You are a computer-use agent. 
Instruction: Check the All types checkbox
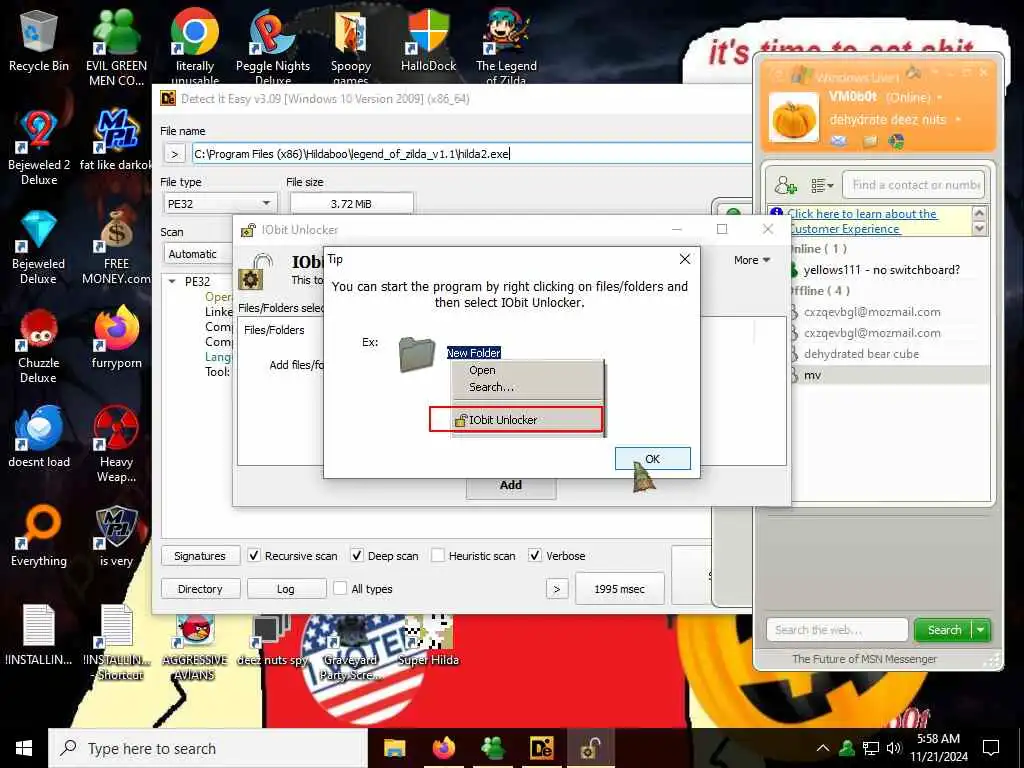pos(340,588)
